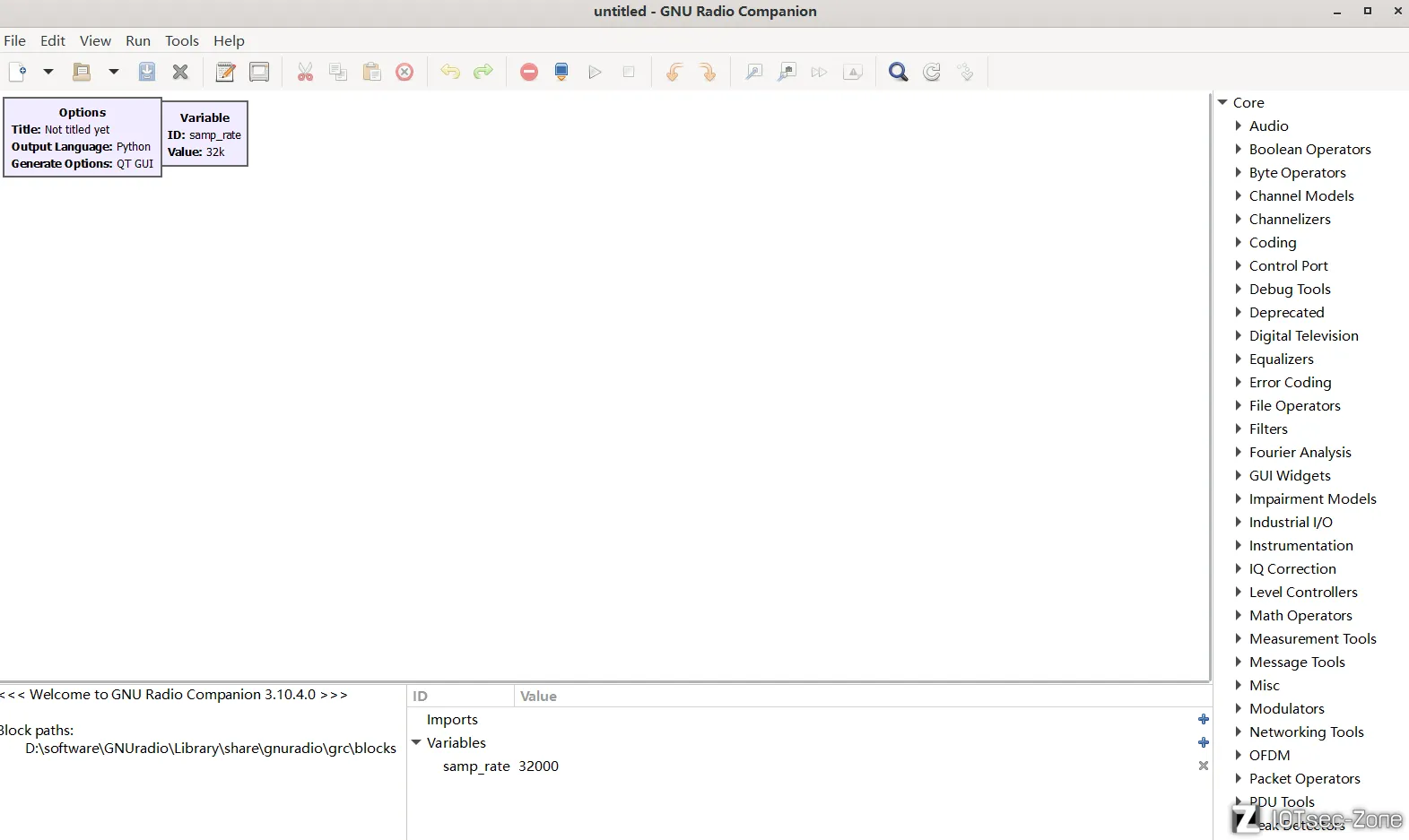Select the Error Coding tree item

[x=1290, y=382]
